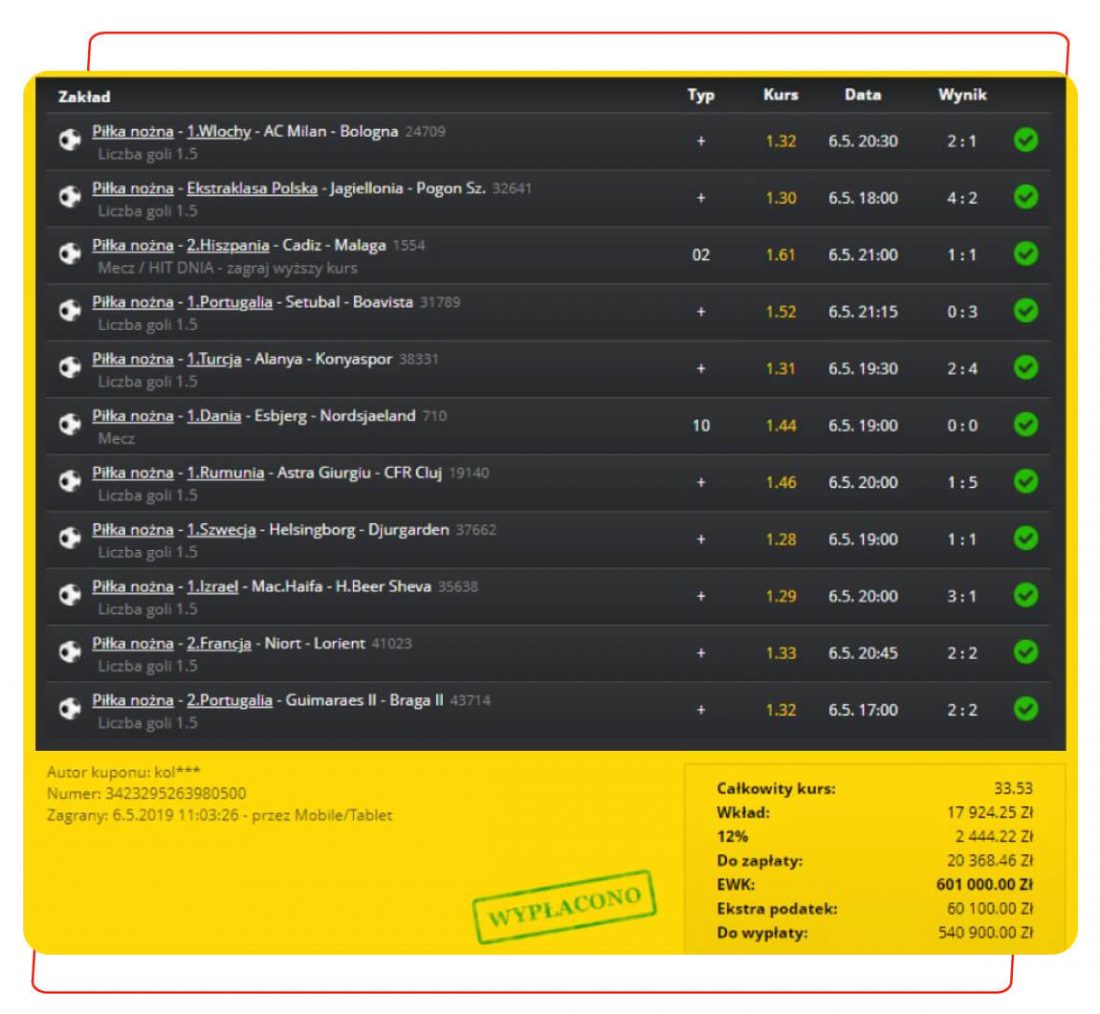Click the Zakład column header
Viewport: 1100px width, 1014px height.
pos(84,97)
